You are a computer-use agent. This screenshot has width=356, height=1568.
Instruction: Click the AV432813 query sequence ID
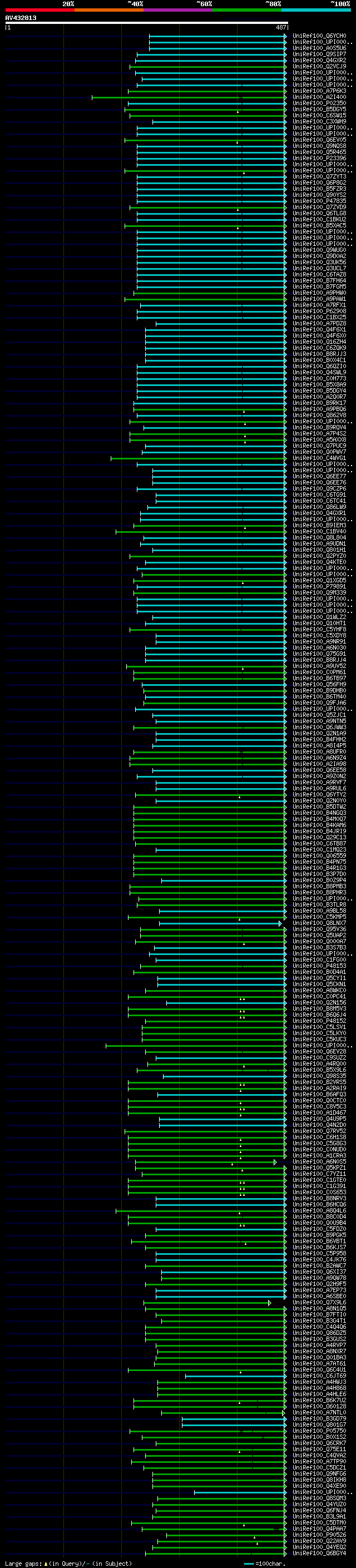click(x=21, y=18)
